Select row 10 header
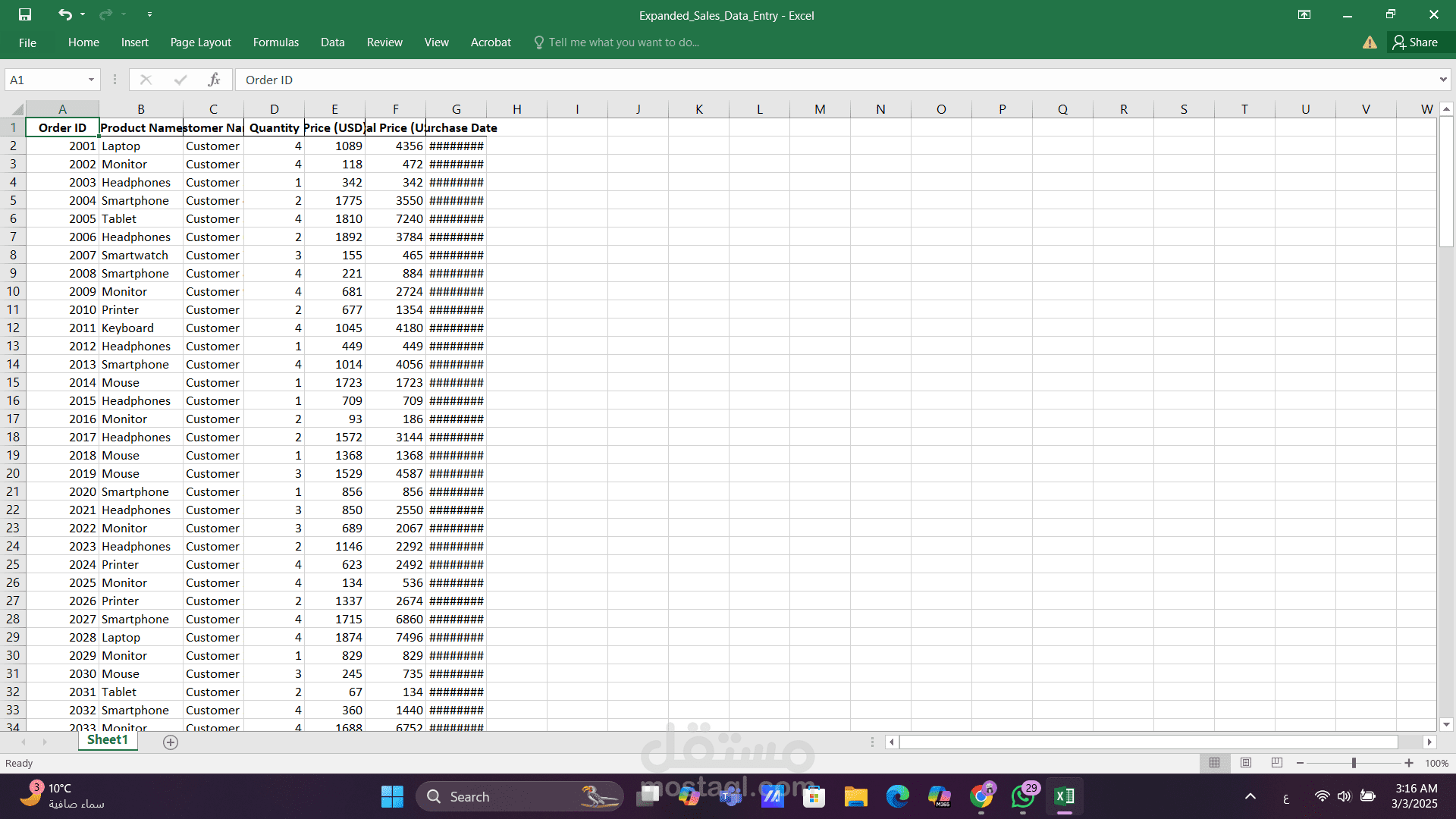 [13, 291]
